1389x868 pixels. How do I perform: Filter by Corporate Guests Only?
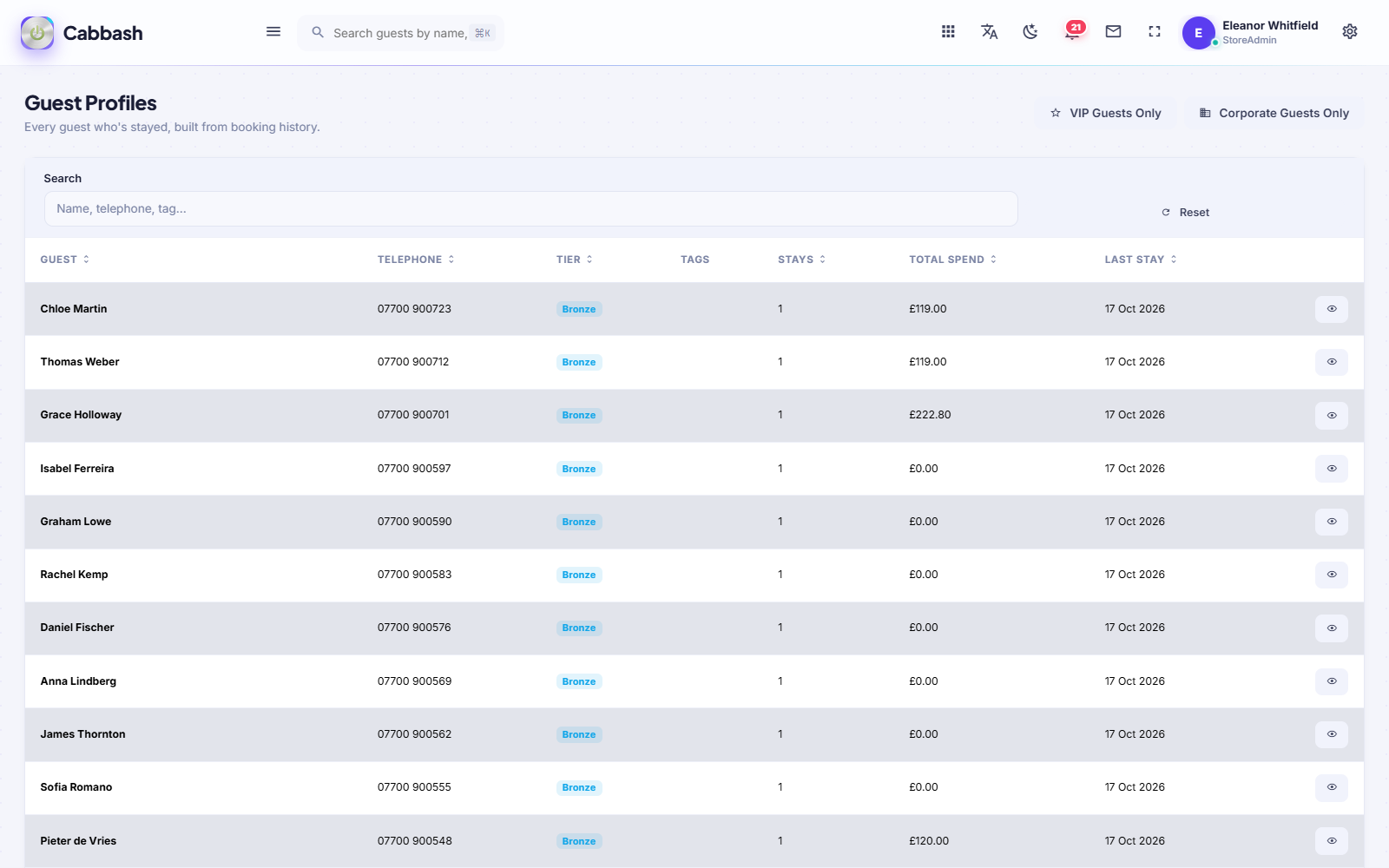pyautogui.click(x=1274, y=113)
